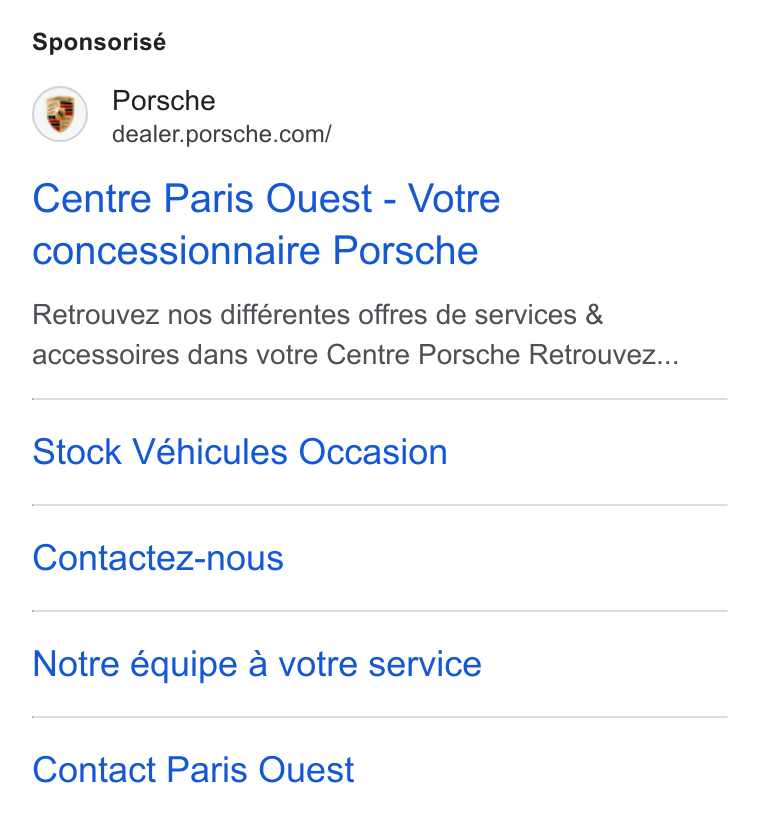Click the Porsche advertiser name
The image size is (760, 822).
pyautogui.click(x=164, y=101)
